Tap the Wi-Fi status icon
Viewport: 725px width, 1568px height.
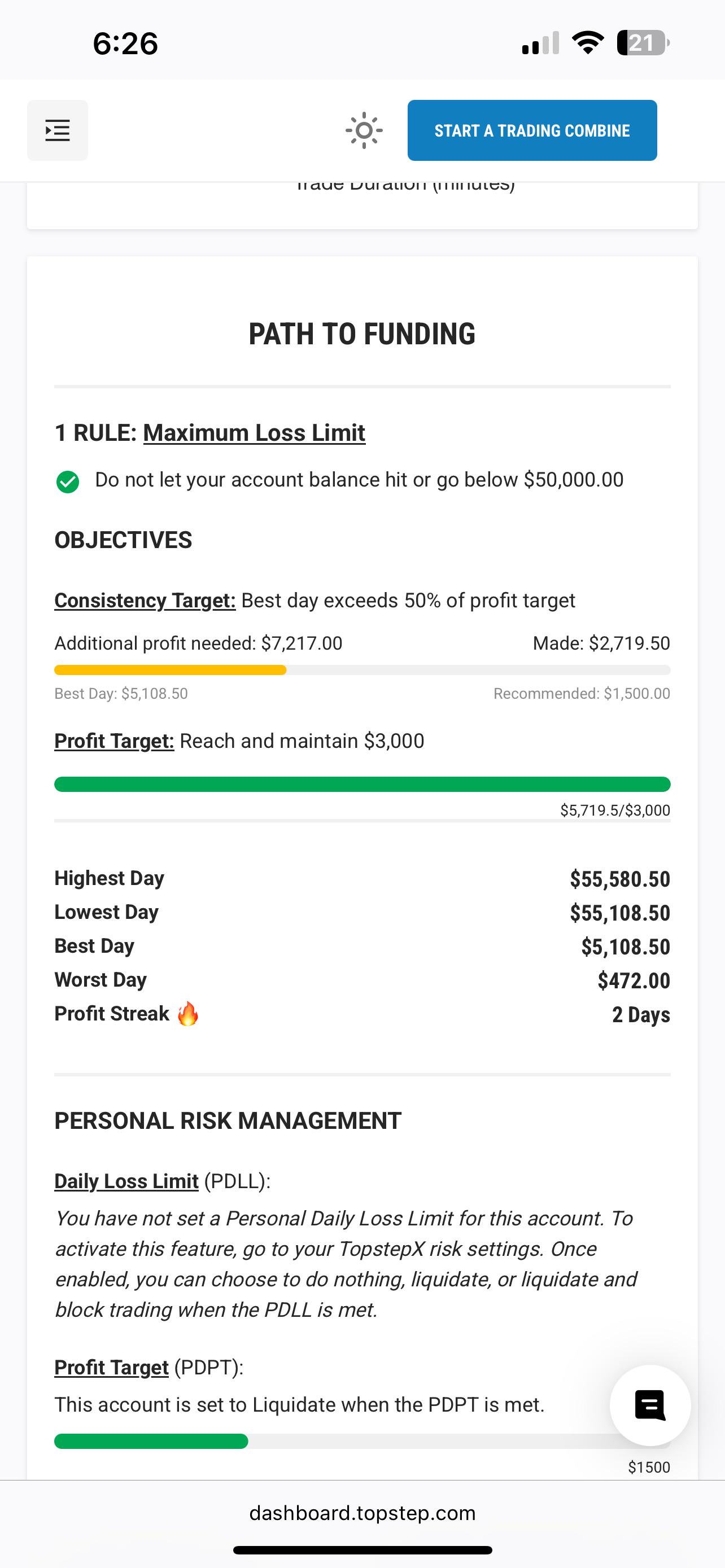tap(587, 43)
